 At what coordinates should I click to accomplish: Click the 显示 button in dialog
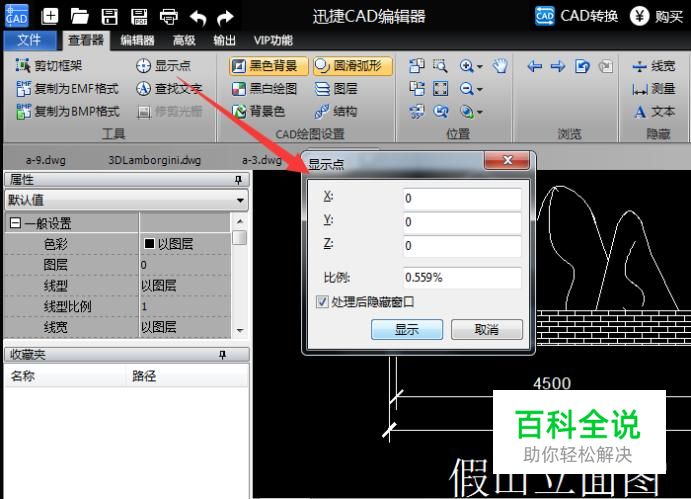point(407,329)
